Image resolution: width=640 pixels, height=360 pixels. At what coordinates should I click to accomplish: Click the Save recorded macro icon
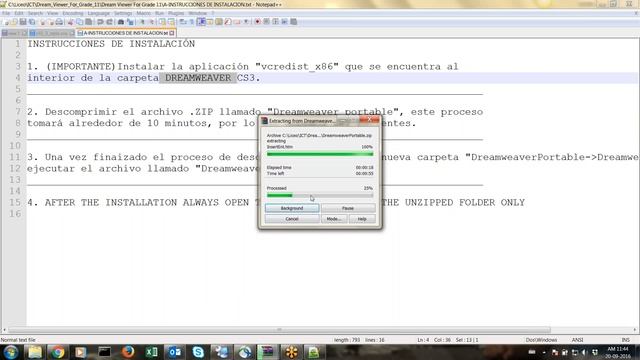click(293, 22)
